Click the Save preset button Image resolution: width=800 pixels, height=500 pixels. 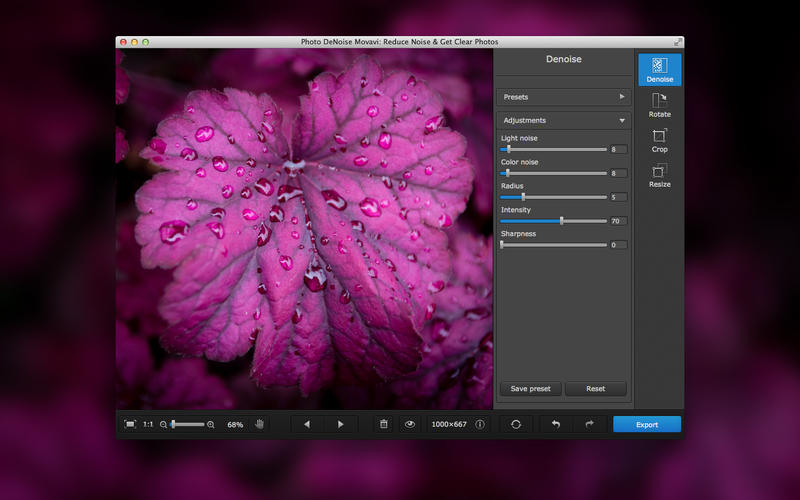click(x=531, y=389)
